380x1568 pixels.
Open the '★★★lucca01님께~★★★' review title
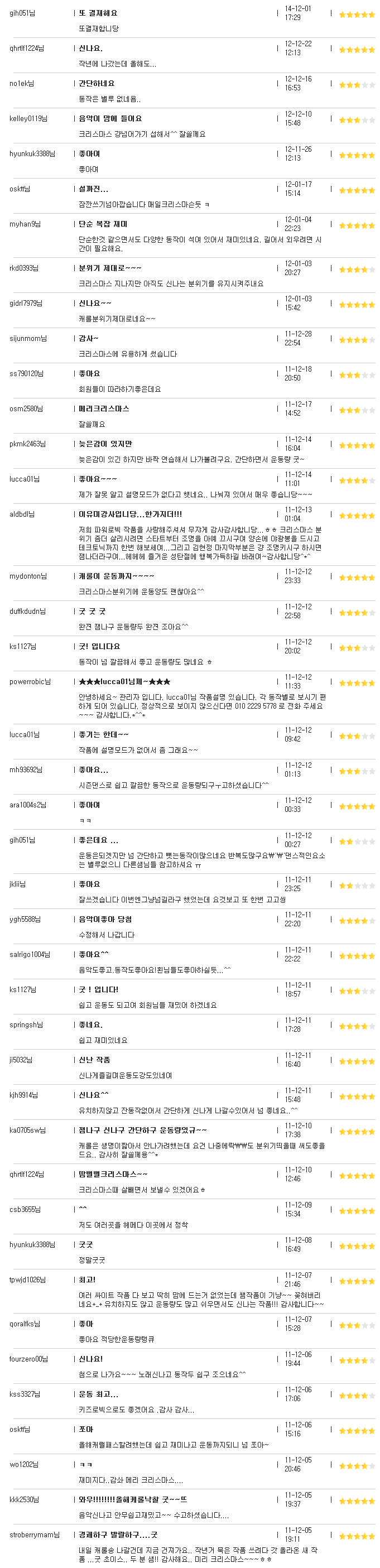[124, 682]
